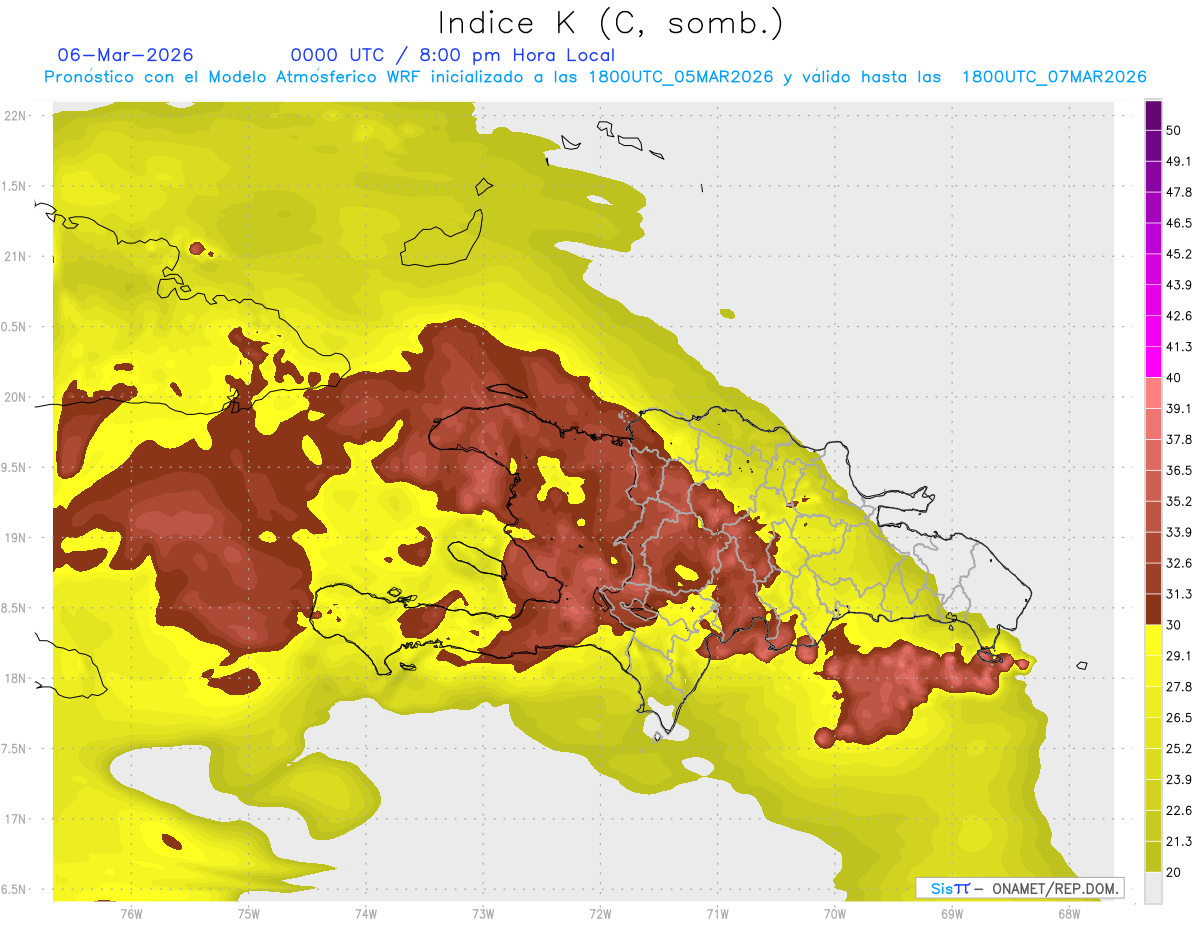Select the brown swatch between 30 and 31.3
This screenshot has width=1200, height=927.
[x=1153, y=609]
